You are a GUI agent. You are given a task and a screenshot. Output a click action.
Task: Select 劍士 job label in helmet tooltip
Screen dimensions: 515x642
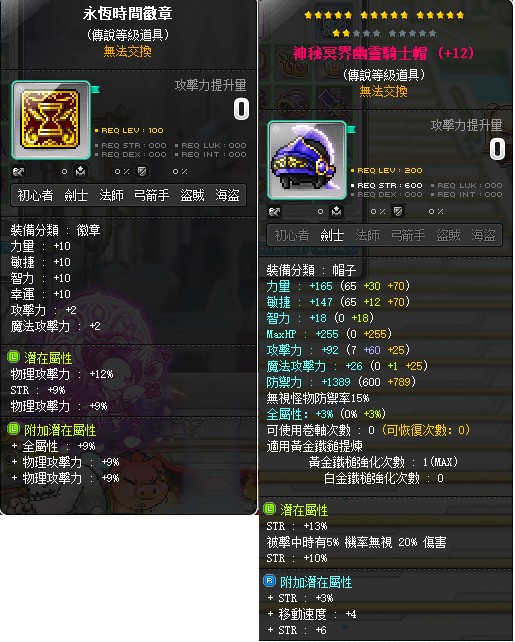332,235
